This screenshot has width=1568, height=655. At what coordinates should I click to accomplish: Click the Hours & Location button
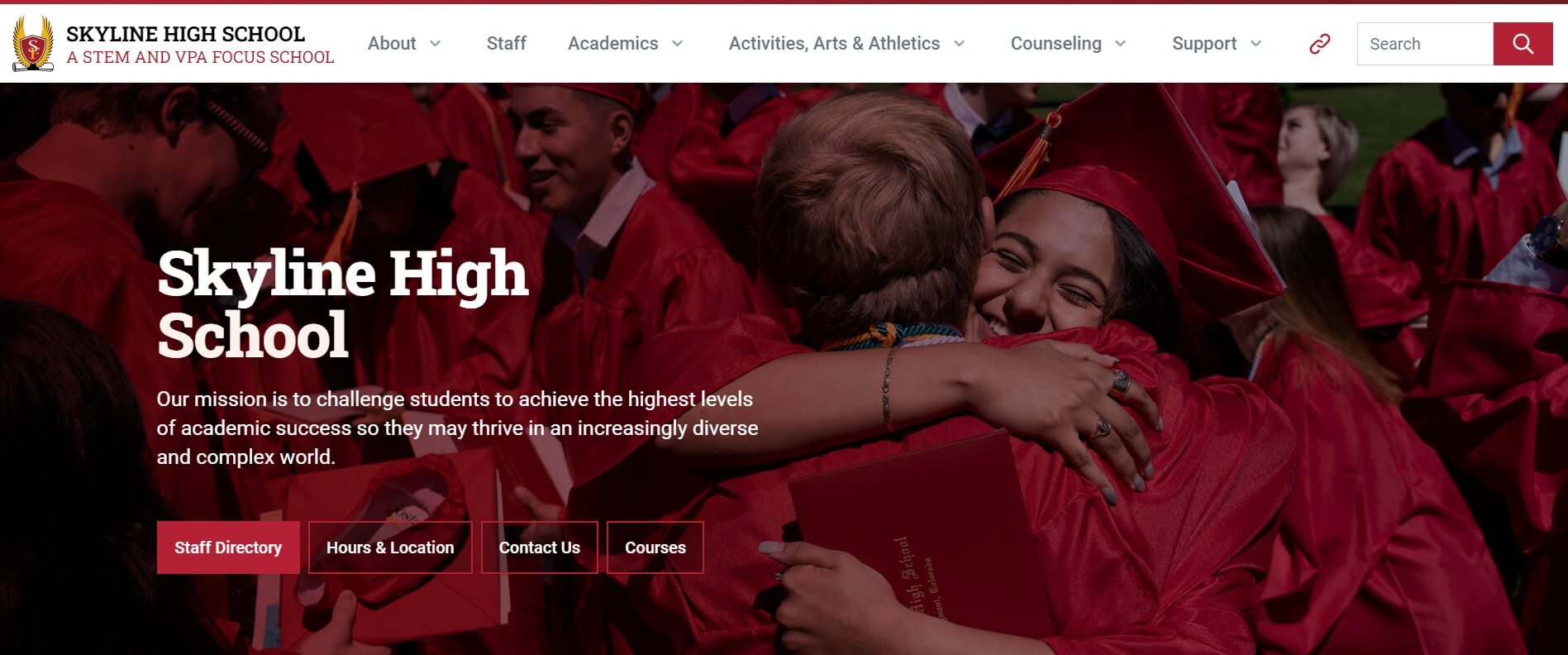tap(390, 547)
